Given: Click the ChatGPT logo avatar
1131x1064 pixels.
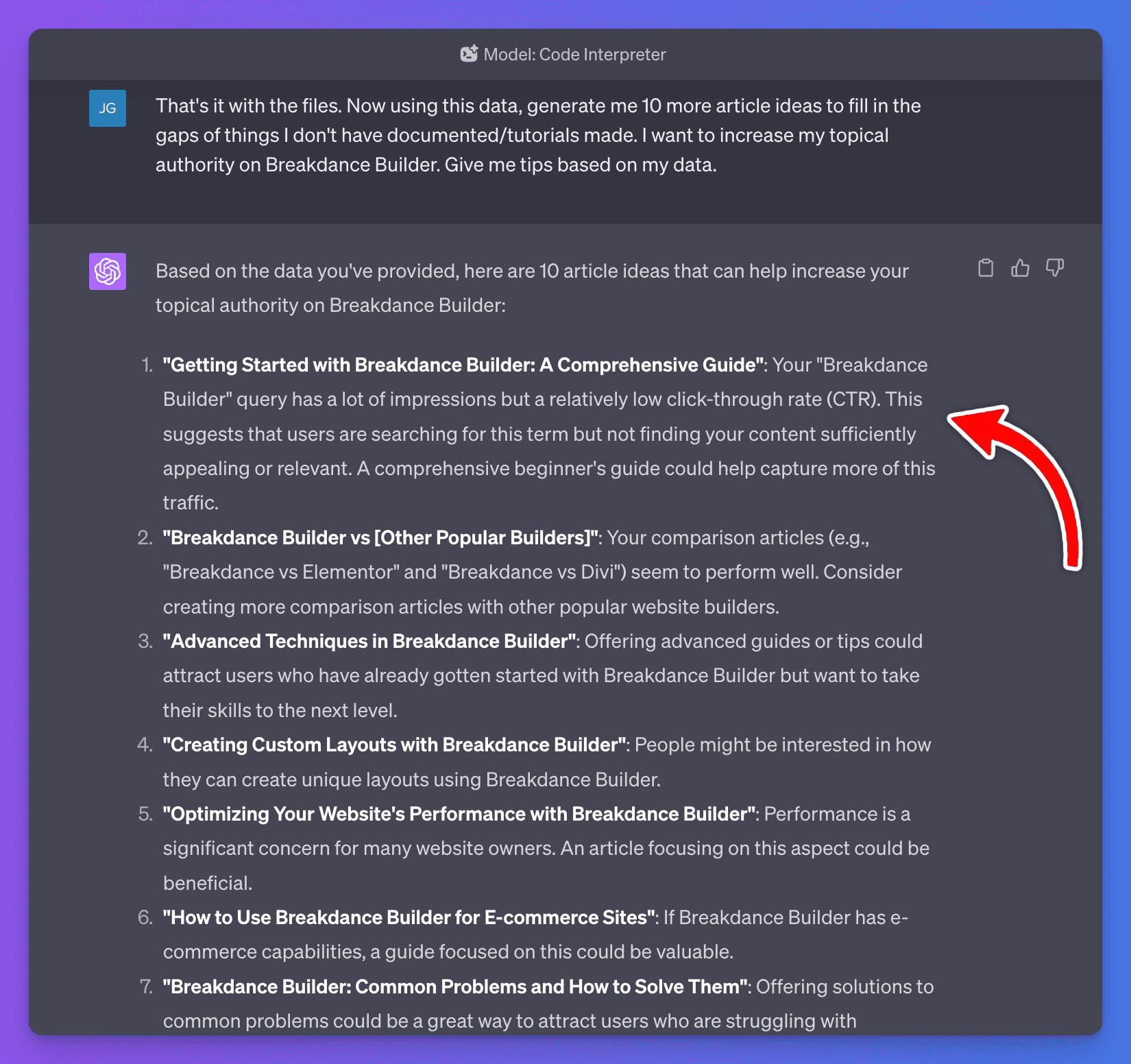Looking at the screenshot, I should [108, 271].
